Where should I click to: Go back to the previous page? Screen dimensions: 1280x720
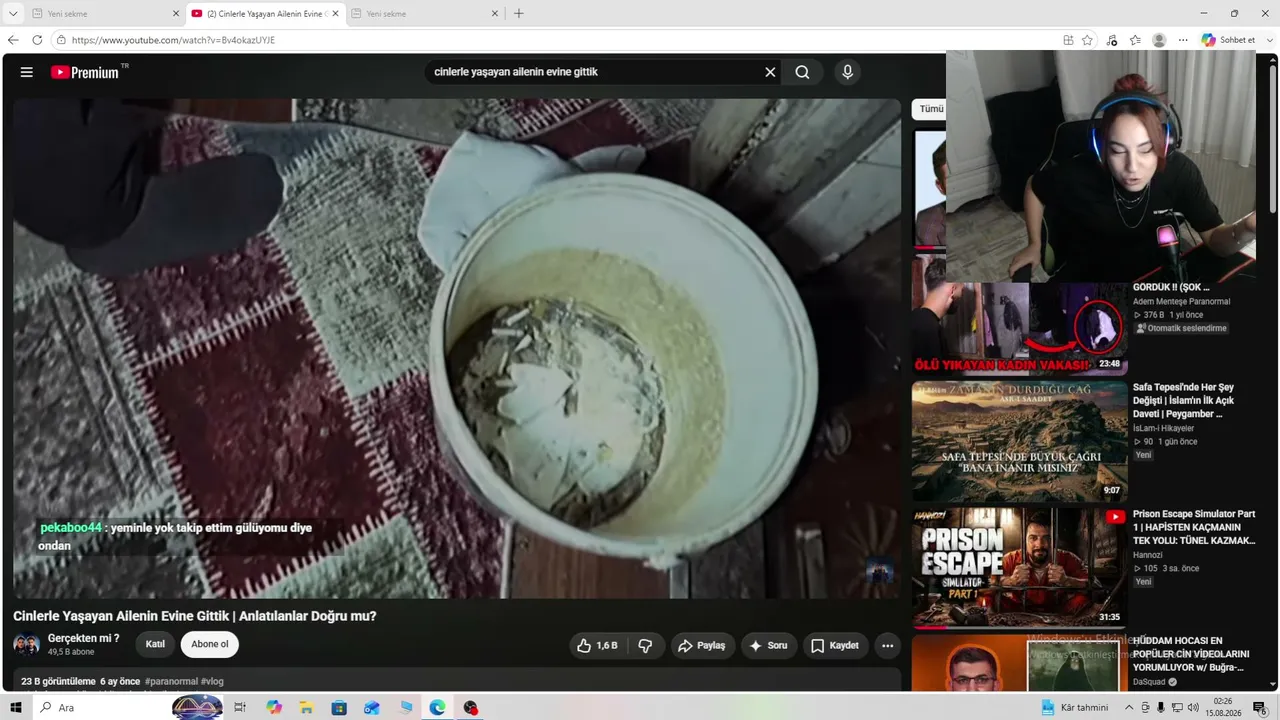click(13, 40)
